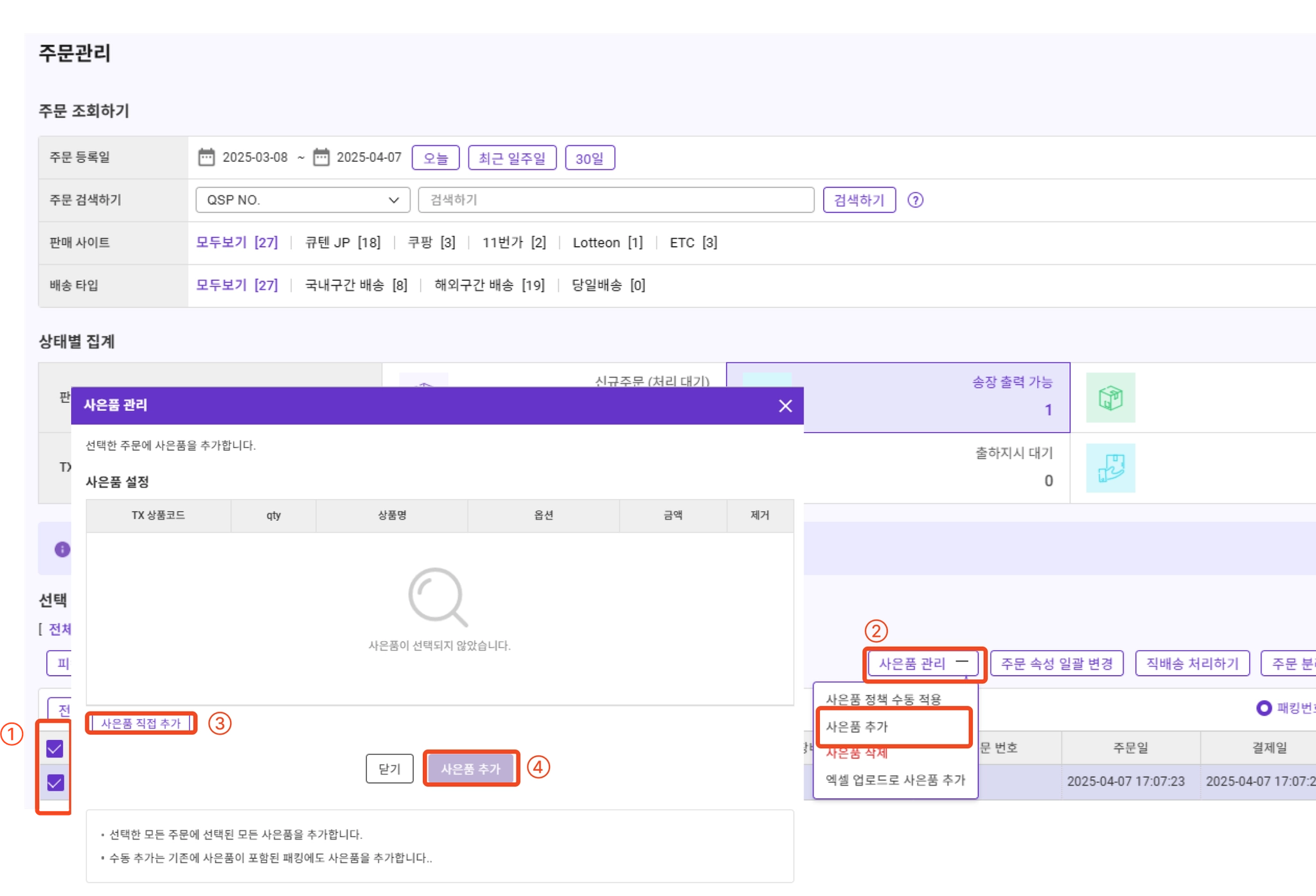The width and height of the screenshot is (1316, 896).
Task: Click the 검색하기 text input field
Action: [x=615, y=200]
